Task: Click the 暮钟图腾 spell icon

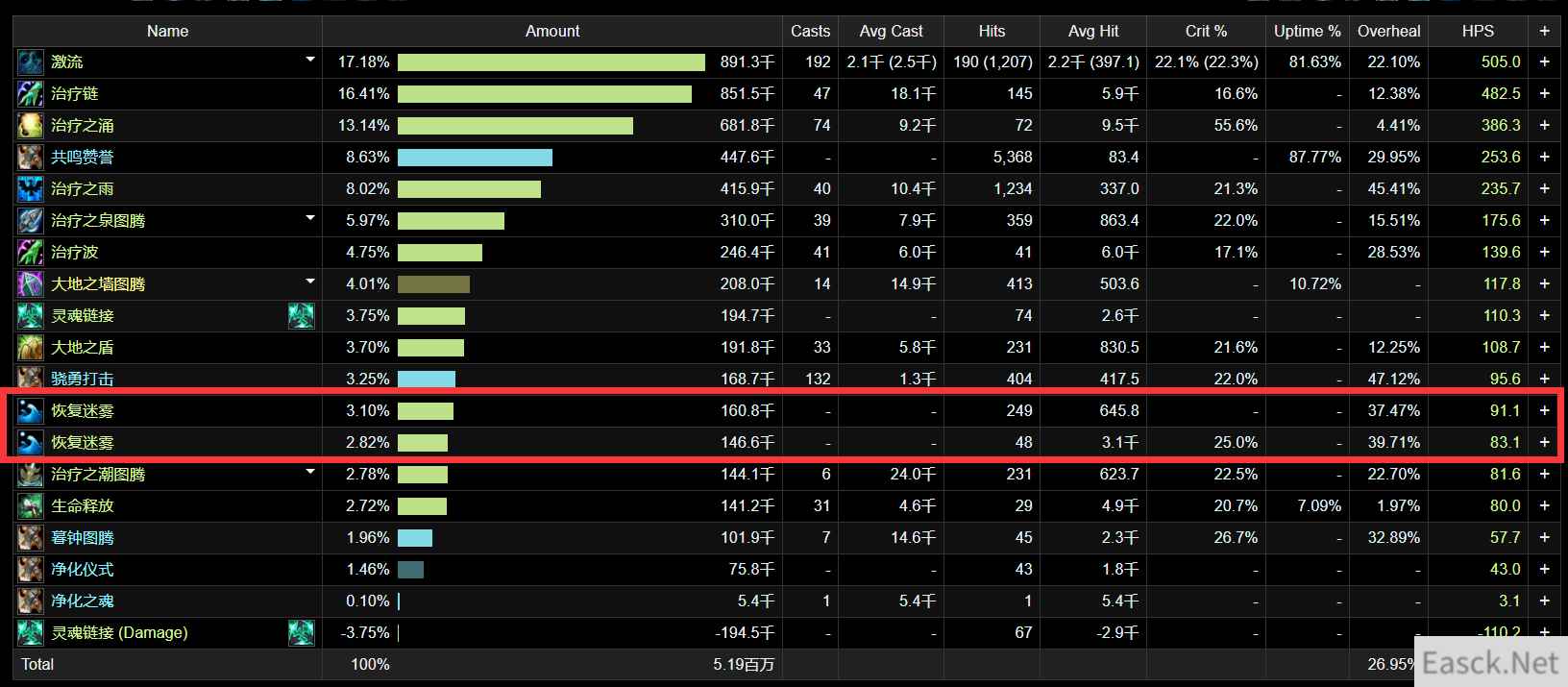Action: click(31, 538)
